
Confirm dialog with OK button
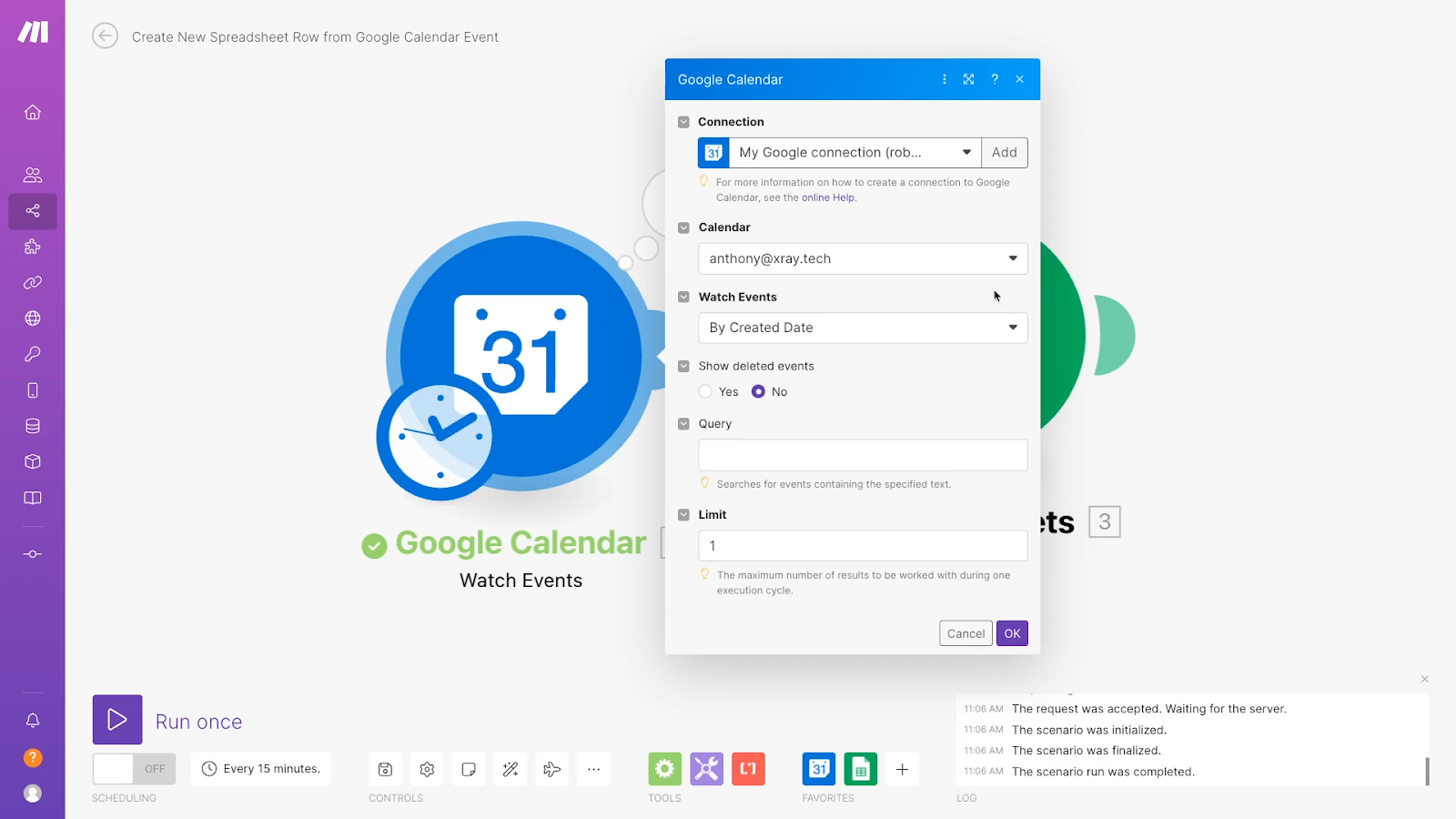click(1012, 633)
